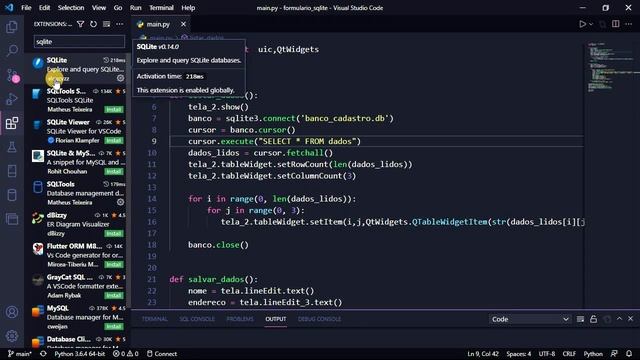The image size is (640, 360).
Task: Open main branch in status bar
Action: 20,353
